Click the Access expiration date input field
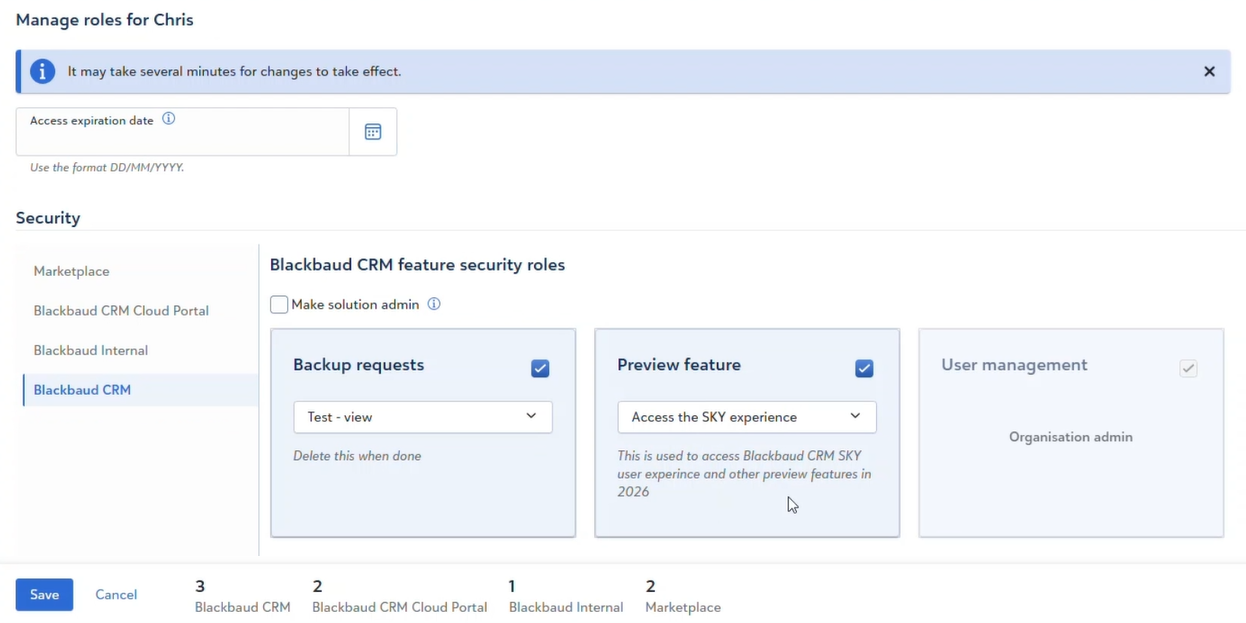The image size is (1246, 623). (x=182, y=132)
